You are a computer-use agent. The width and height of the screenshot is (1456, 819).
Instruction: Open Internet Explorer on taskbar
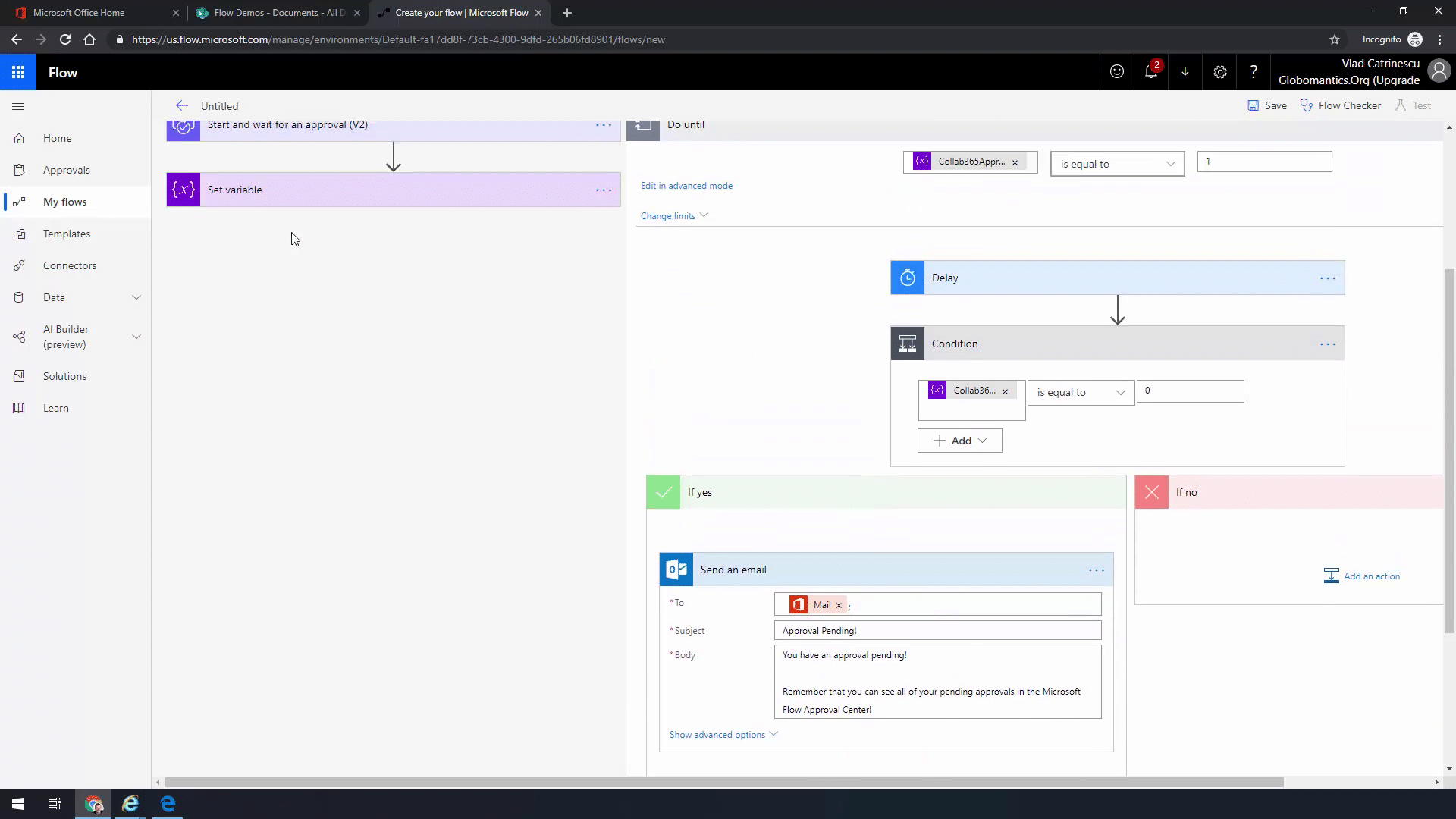[130, 804]
